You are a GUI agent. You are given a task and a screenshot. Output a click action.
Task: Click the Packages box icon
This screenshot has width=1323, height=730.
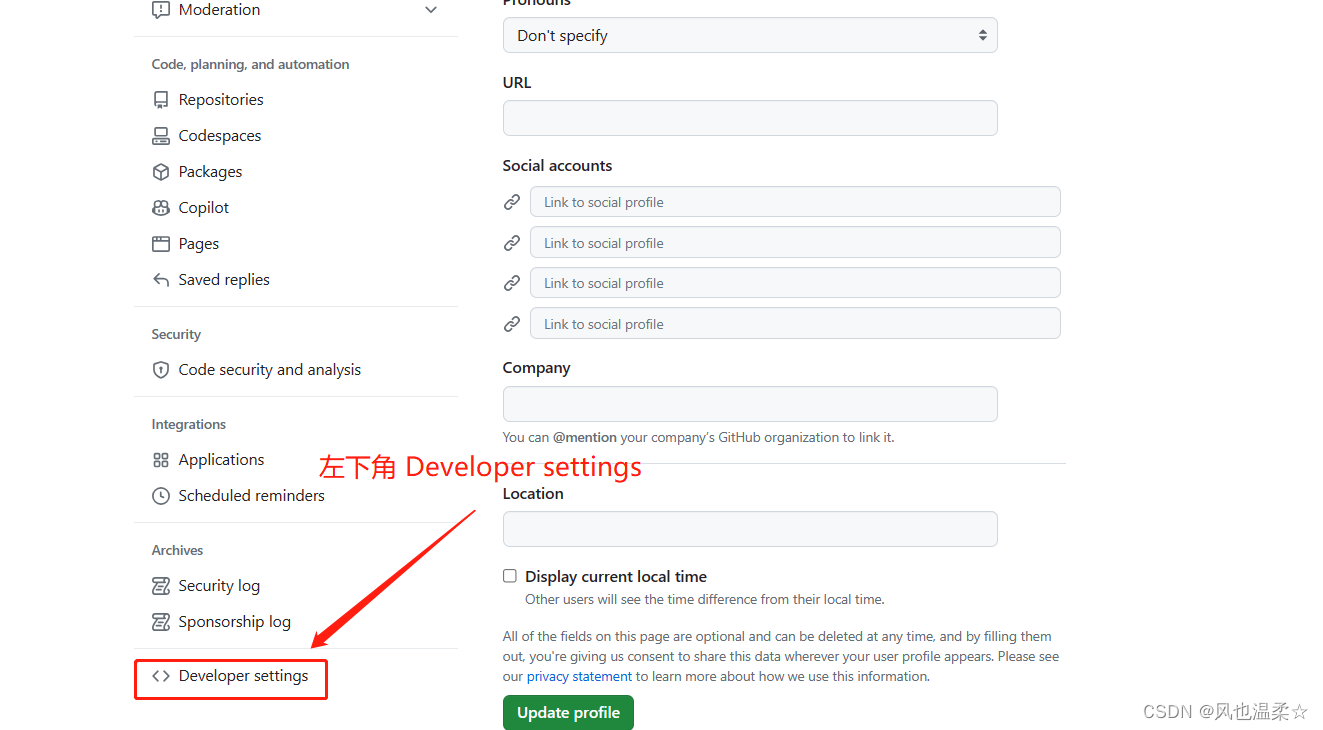tap(161, 172)
